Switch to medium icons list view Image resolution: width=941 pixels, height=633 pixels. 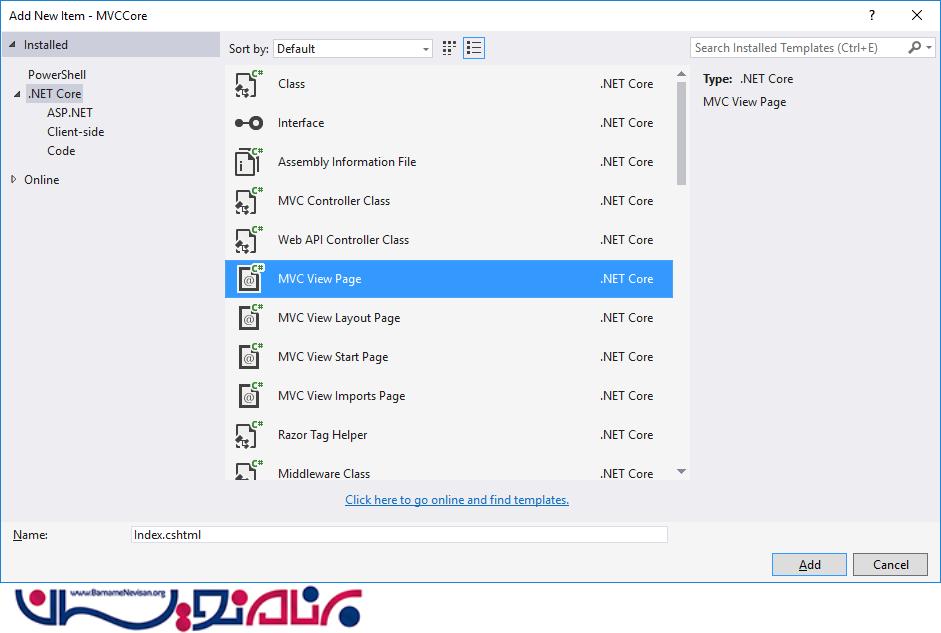point(474,48)
